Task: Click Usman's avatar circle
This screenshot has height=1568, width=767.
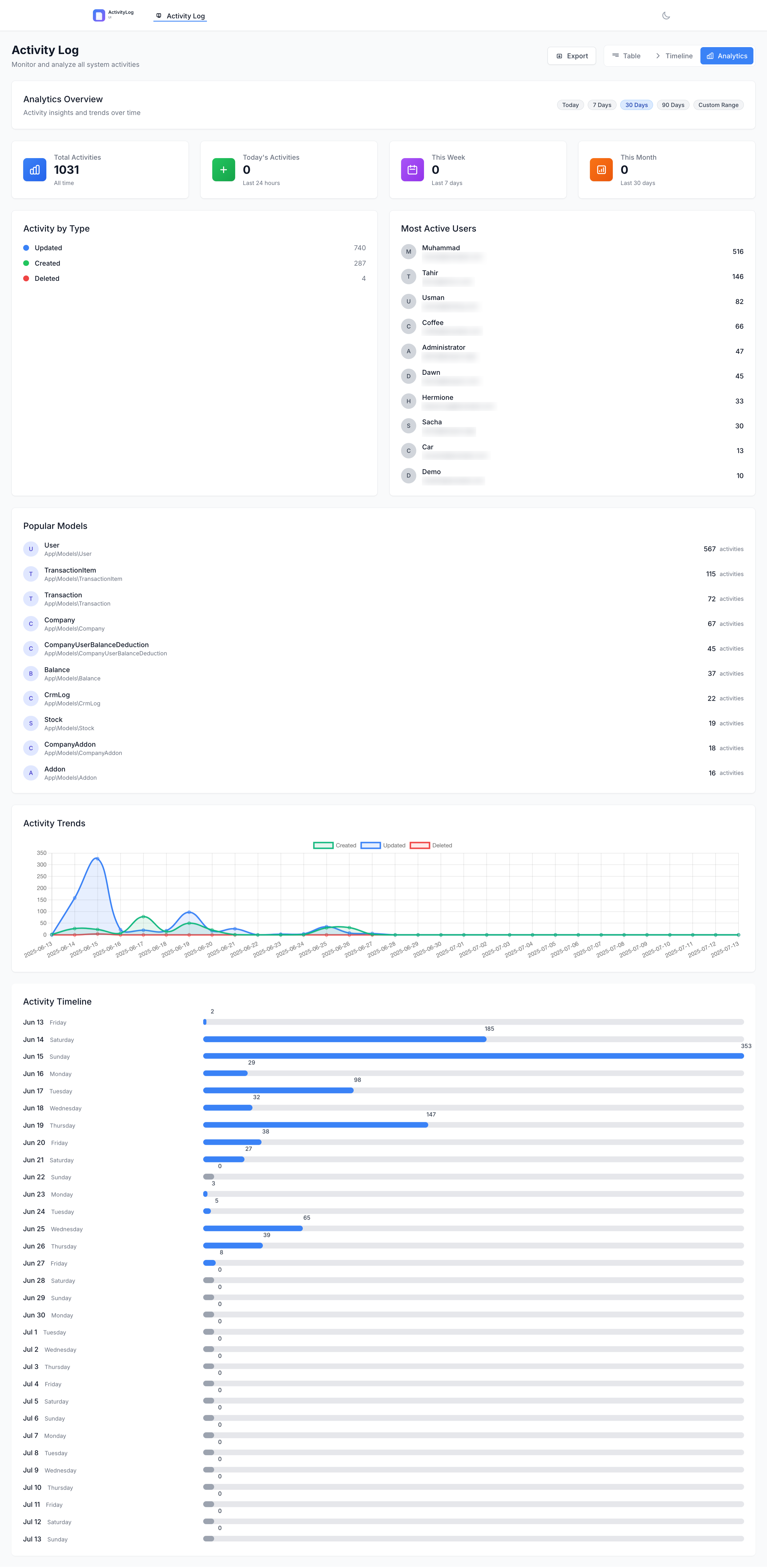Action: (x=409, y=301)
